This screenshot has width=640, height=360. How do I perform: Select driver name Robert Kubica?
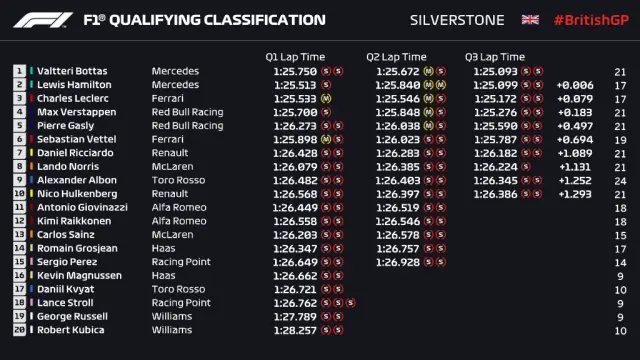pos(71,330)
